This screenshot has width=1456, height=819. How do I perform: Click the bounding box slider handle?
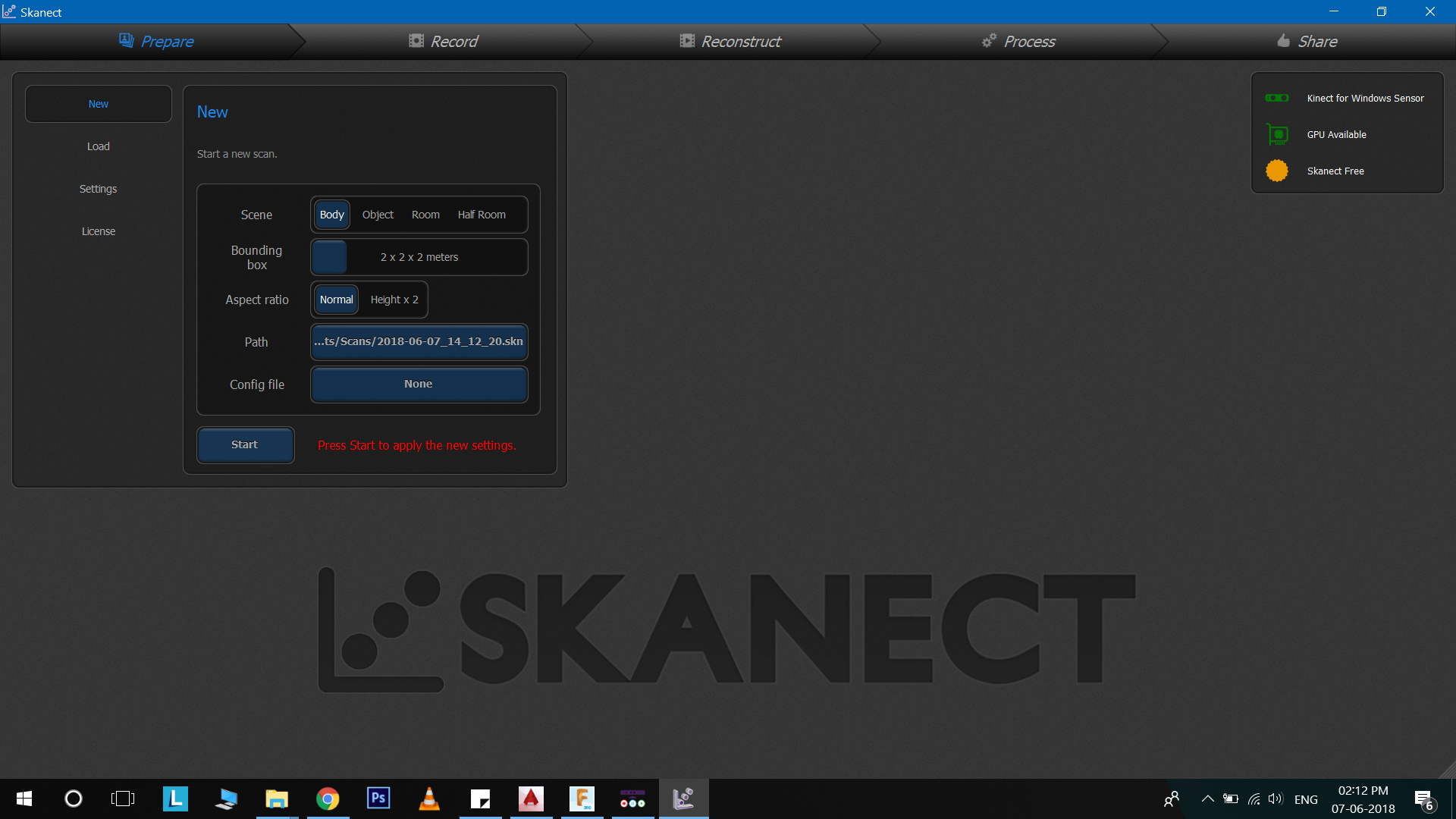tap(330, 257)
